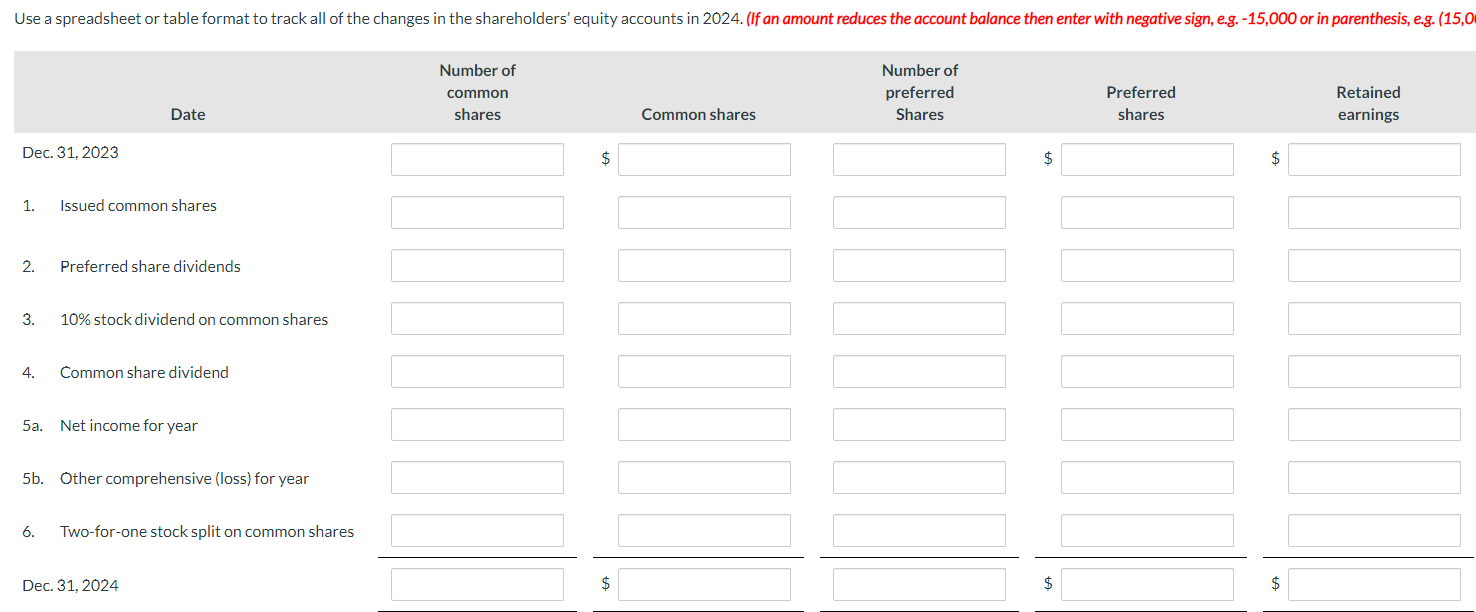The height and width of the screenshot is (612, 1476).
Task: Click 10% stock dividend common shares amount field
Action: (704, 318)
